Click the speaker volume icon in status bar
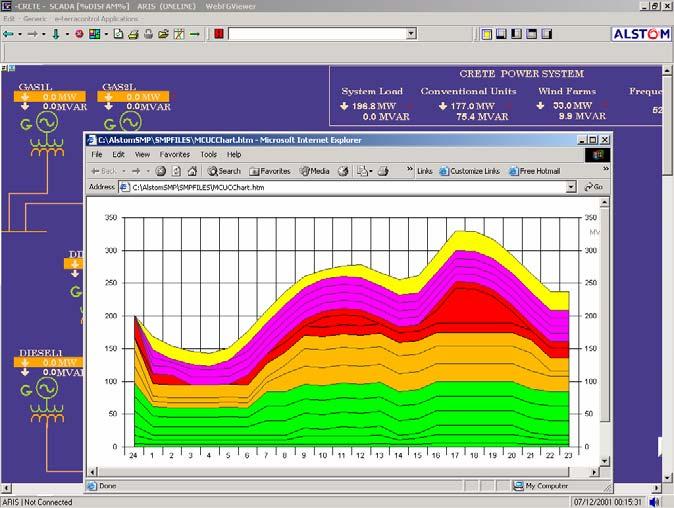 tap(655, 502)
